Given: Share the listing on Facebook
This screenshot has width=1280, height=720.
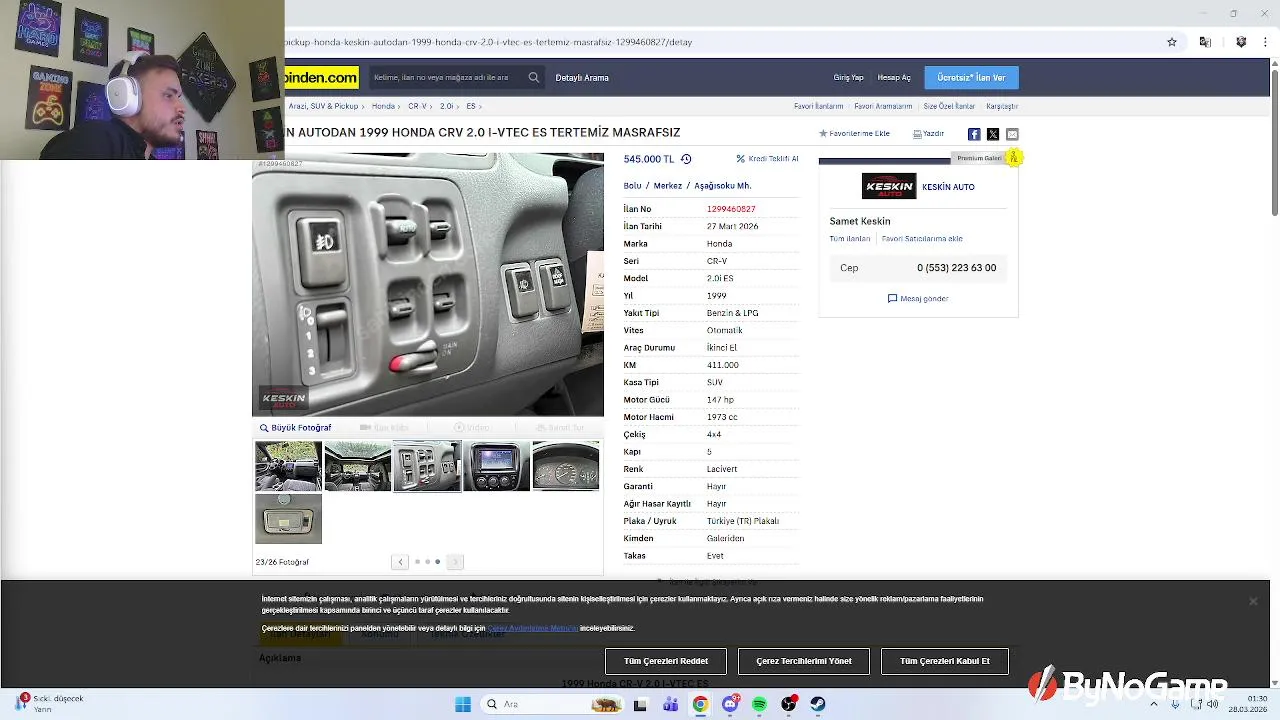Looking at the screenshot, I should 974,134.
